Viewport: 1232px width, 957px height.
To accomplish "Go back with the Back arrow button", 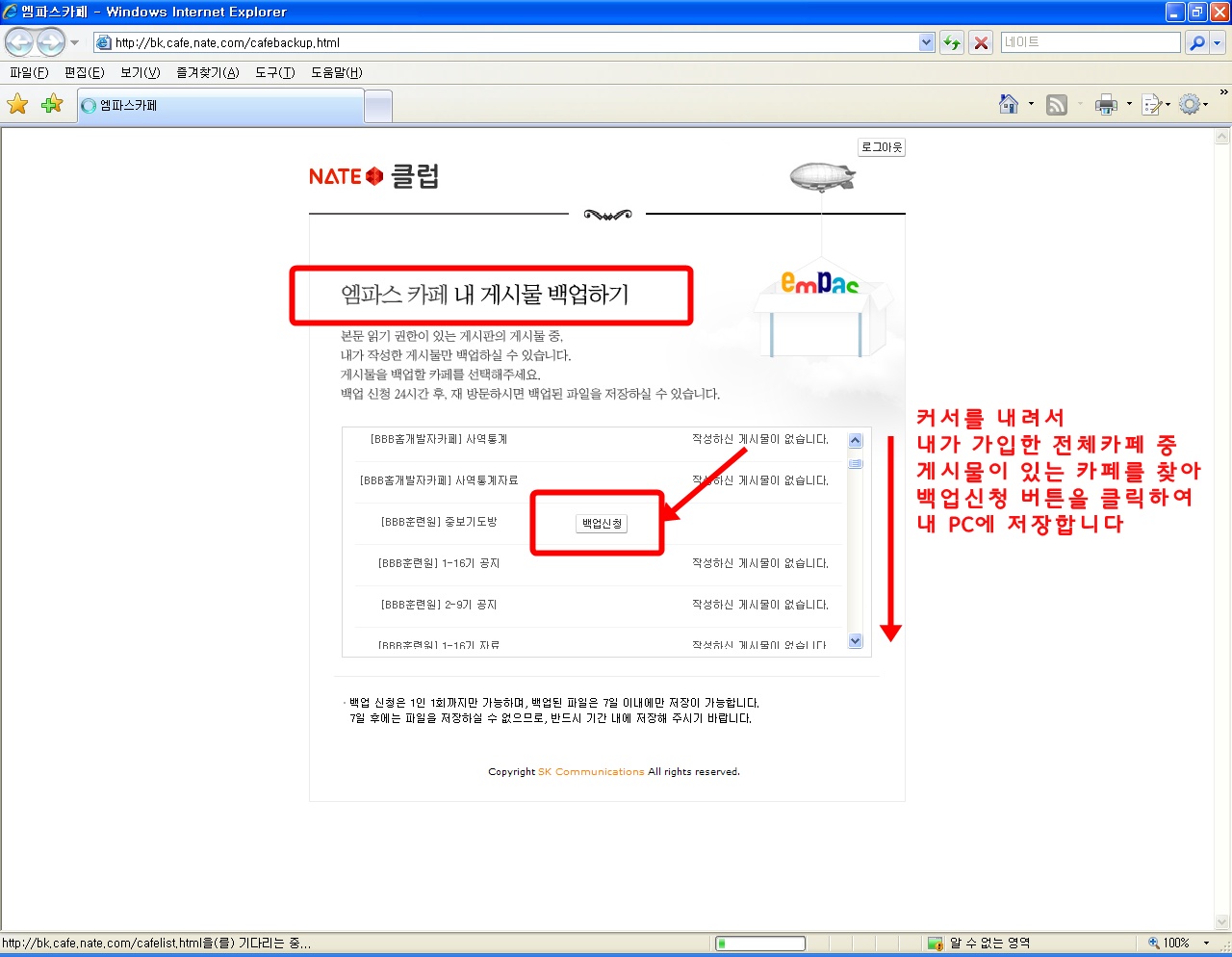I will click(x=19, y=42).
